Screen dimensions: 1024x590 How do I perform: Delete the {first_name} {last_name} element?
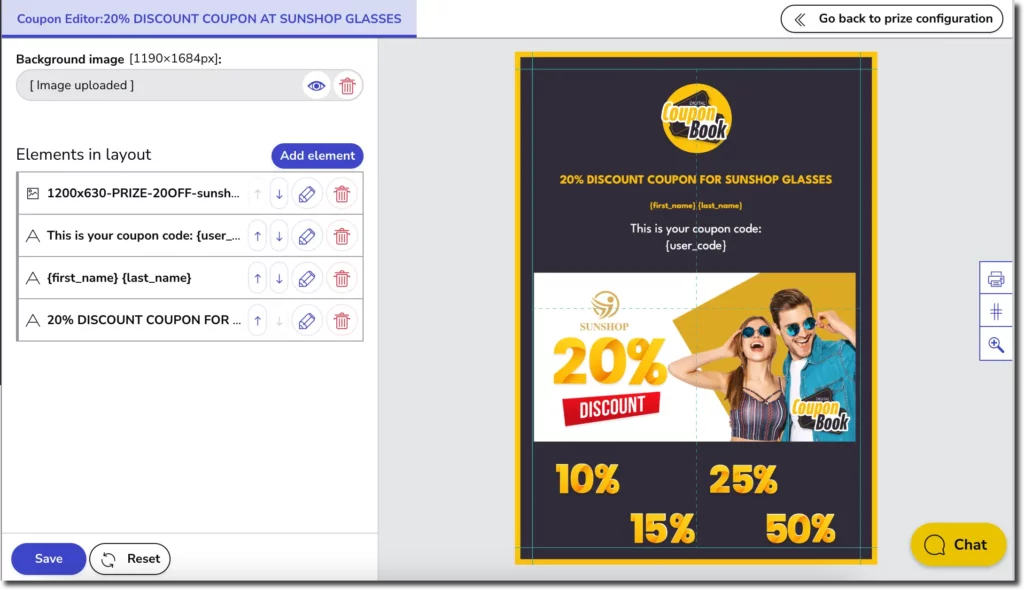coord(342,278)
